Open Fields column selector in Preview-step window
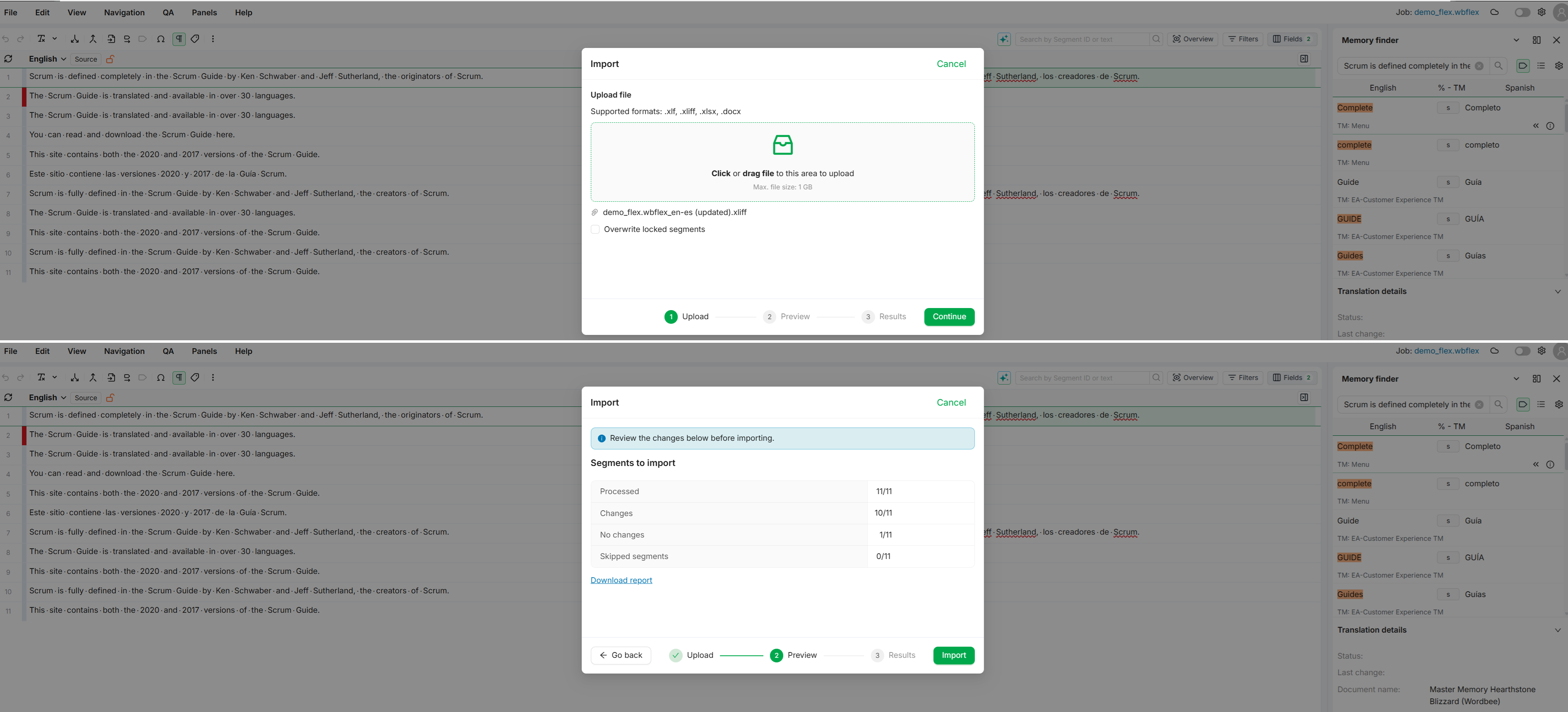This screenshot has height=712, width=1568. tap(1292, 378)
